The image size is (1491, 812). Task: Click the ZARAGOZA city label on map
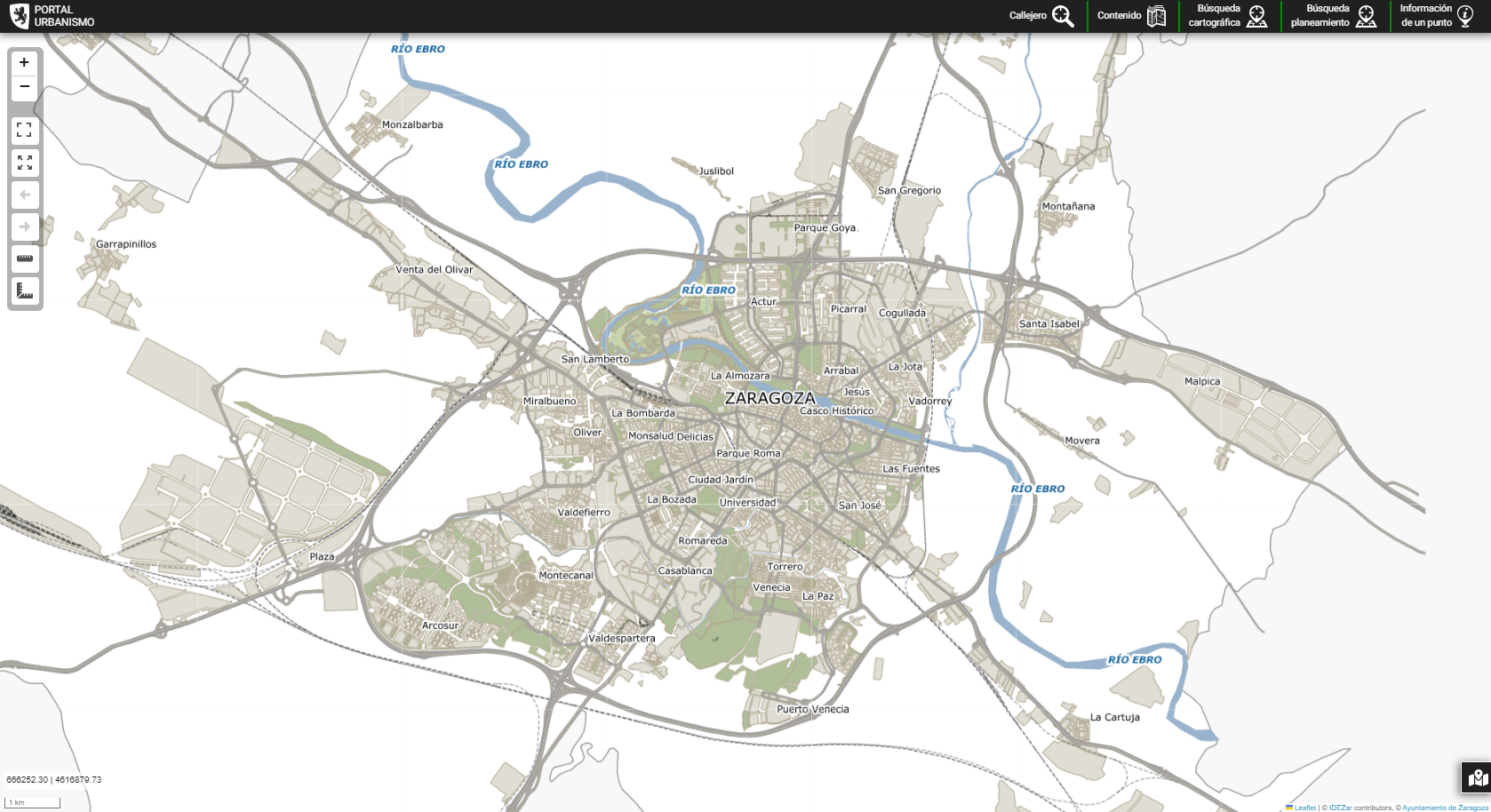click(x=769, y=398)
